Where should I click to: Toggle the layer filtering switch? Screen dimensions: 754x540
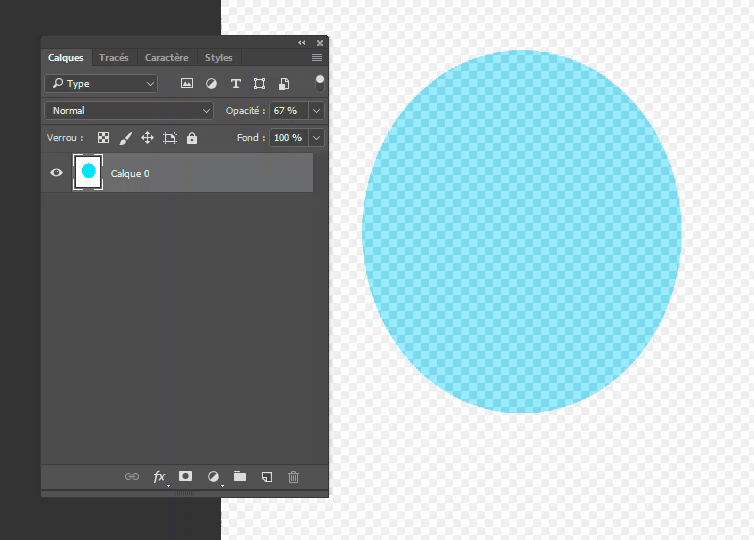[x=320, y=83]
